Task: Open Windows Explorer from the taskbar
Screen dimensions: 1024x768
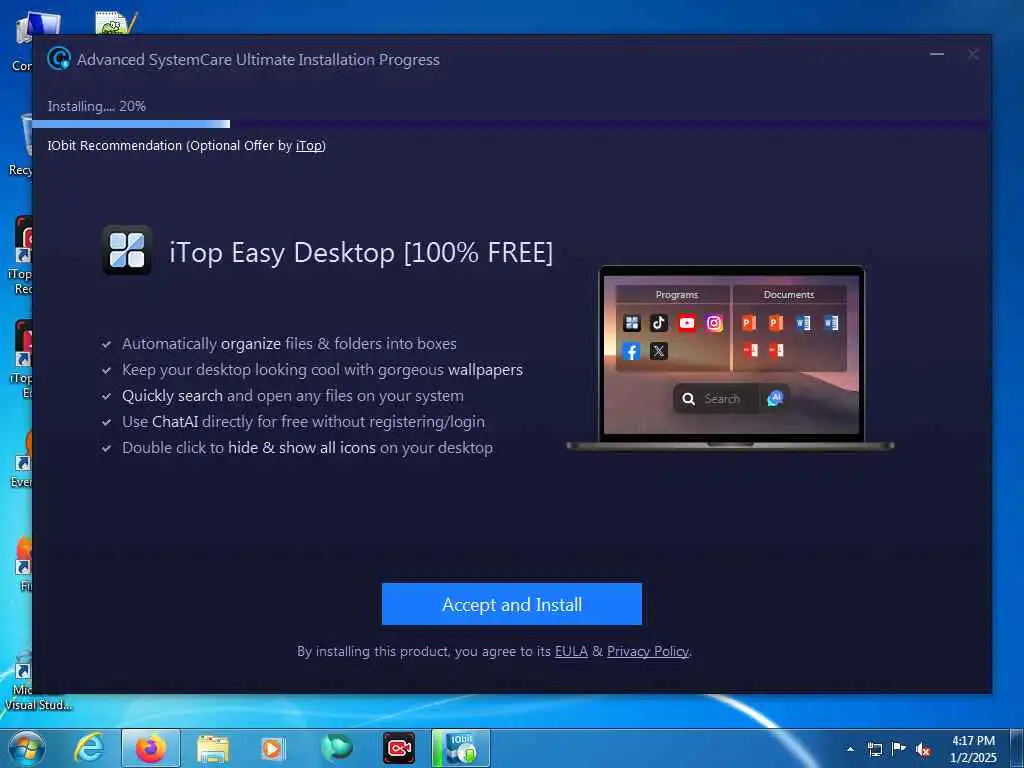Action: [213, 748]
